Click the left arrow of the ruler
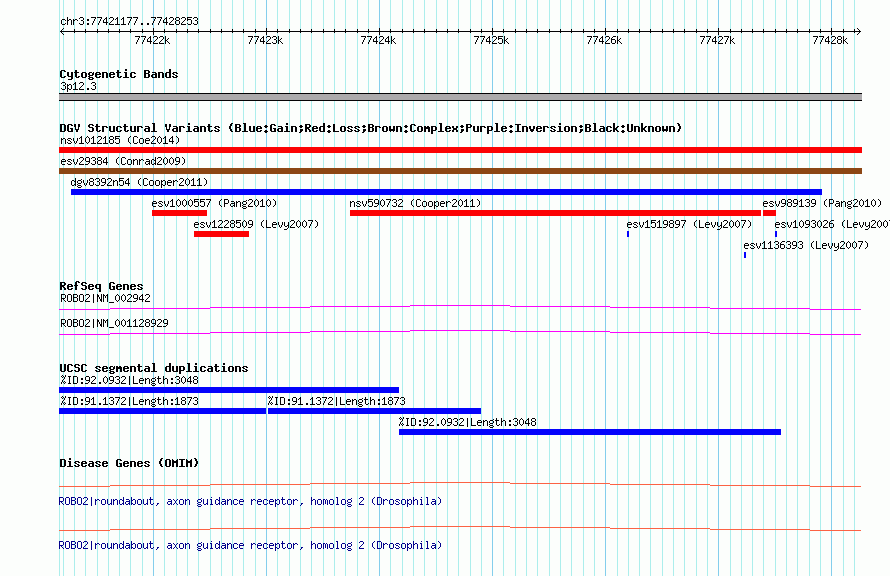890x576 pixels. click(62, 31)
